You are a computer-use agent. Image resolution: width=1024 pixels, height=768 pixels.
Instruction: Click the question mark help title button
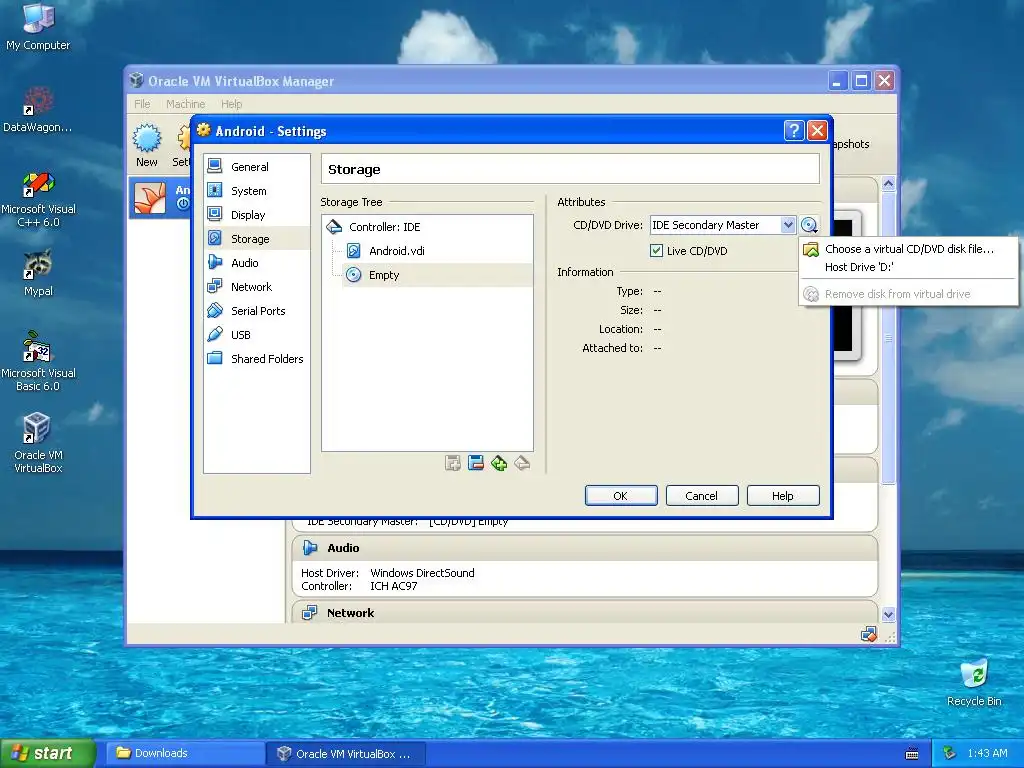pyautogui.click(x=793, y=131)
